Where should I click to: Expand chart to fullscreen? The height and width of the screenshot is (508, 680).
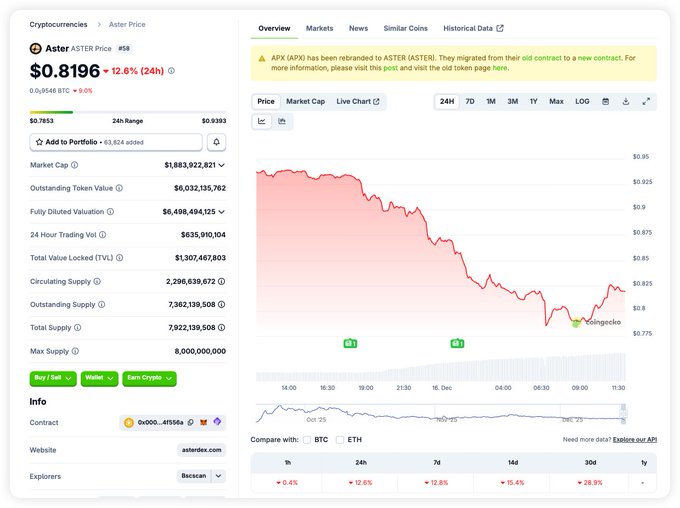(646, 101)
